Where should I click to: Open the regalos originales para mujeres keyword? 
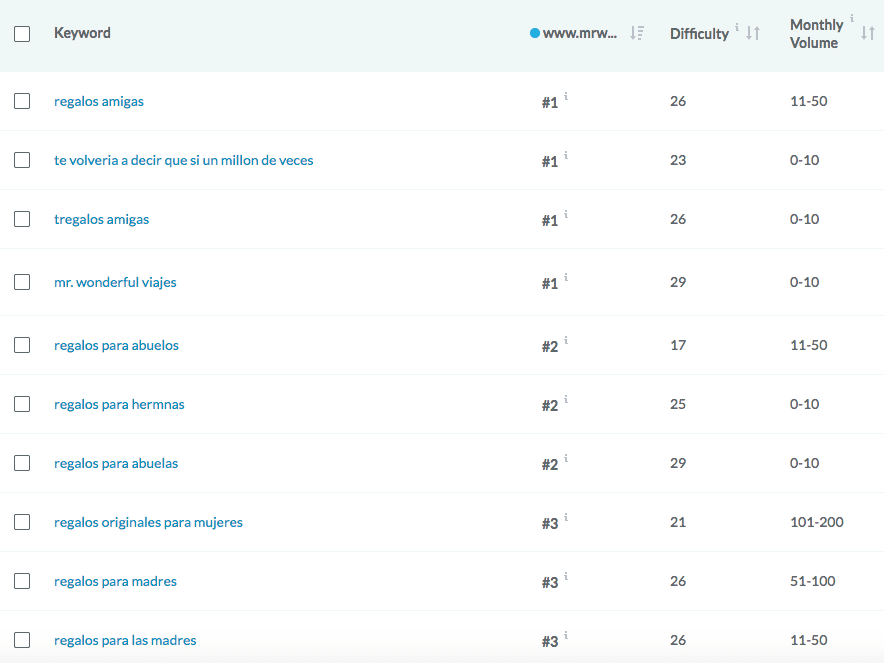[x=148, y=522]
